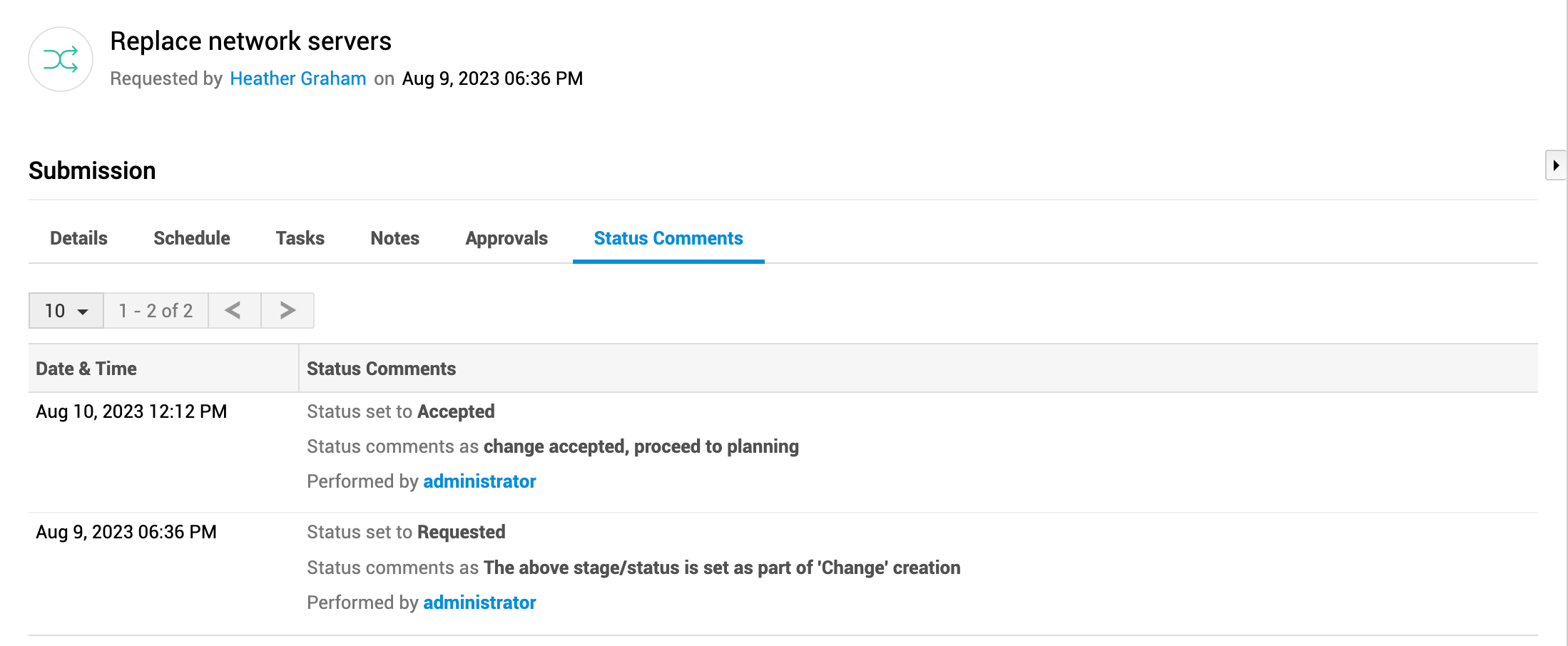
Task: Go to the Approvals tab
Action: [x=506, y=238]
